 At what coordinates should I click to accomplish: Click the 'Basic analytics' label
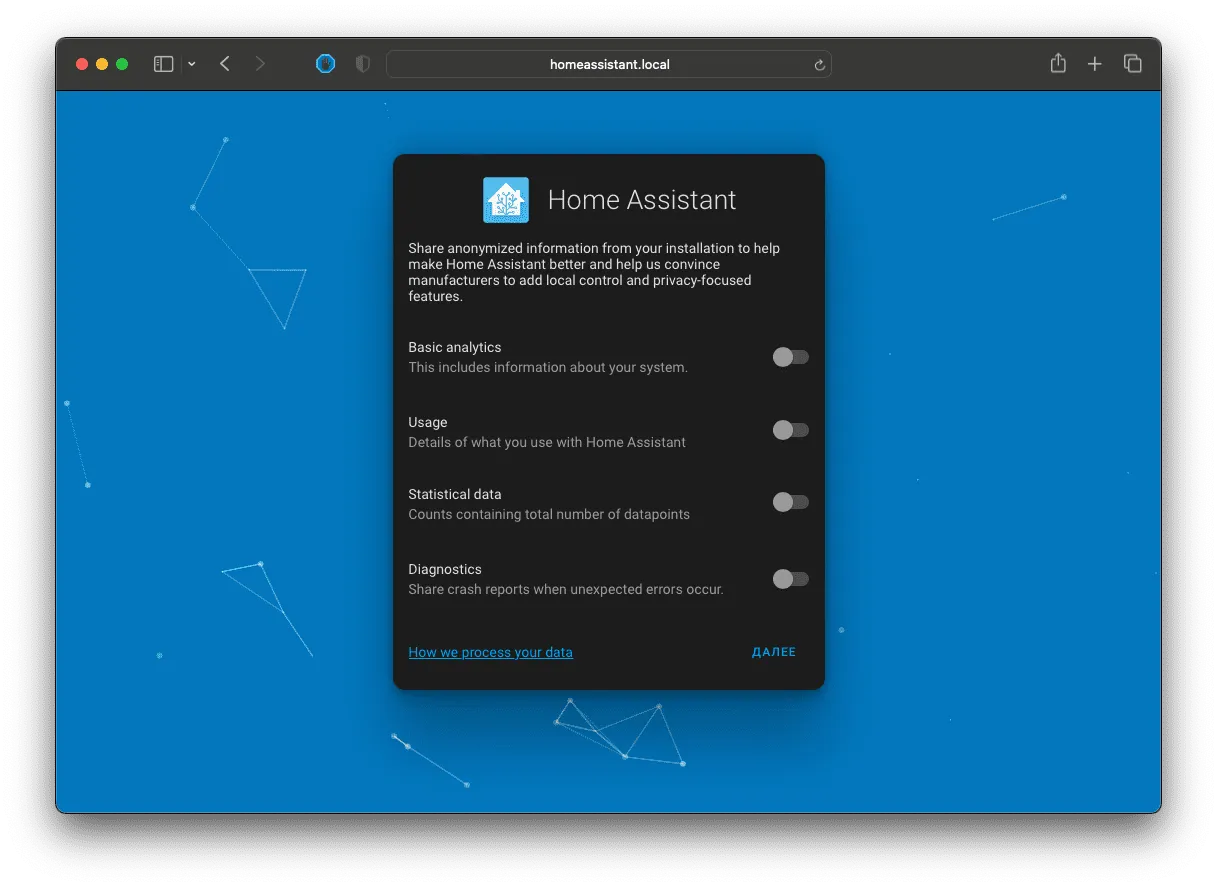click(455, 347)
